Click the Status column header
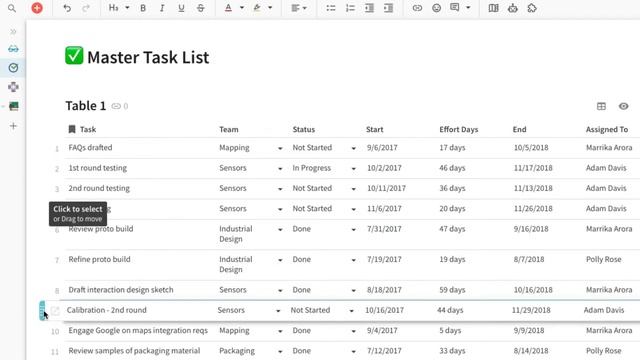The image size is (640, 360). (304, 129)
